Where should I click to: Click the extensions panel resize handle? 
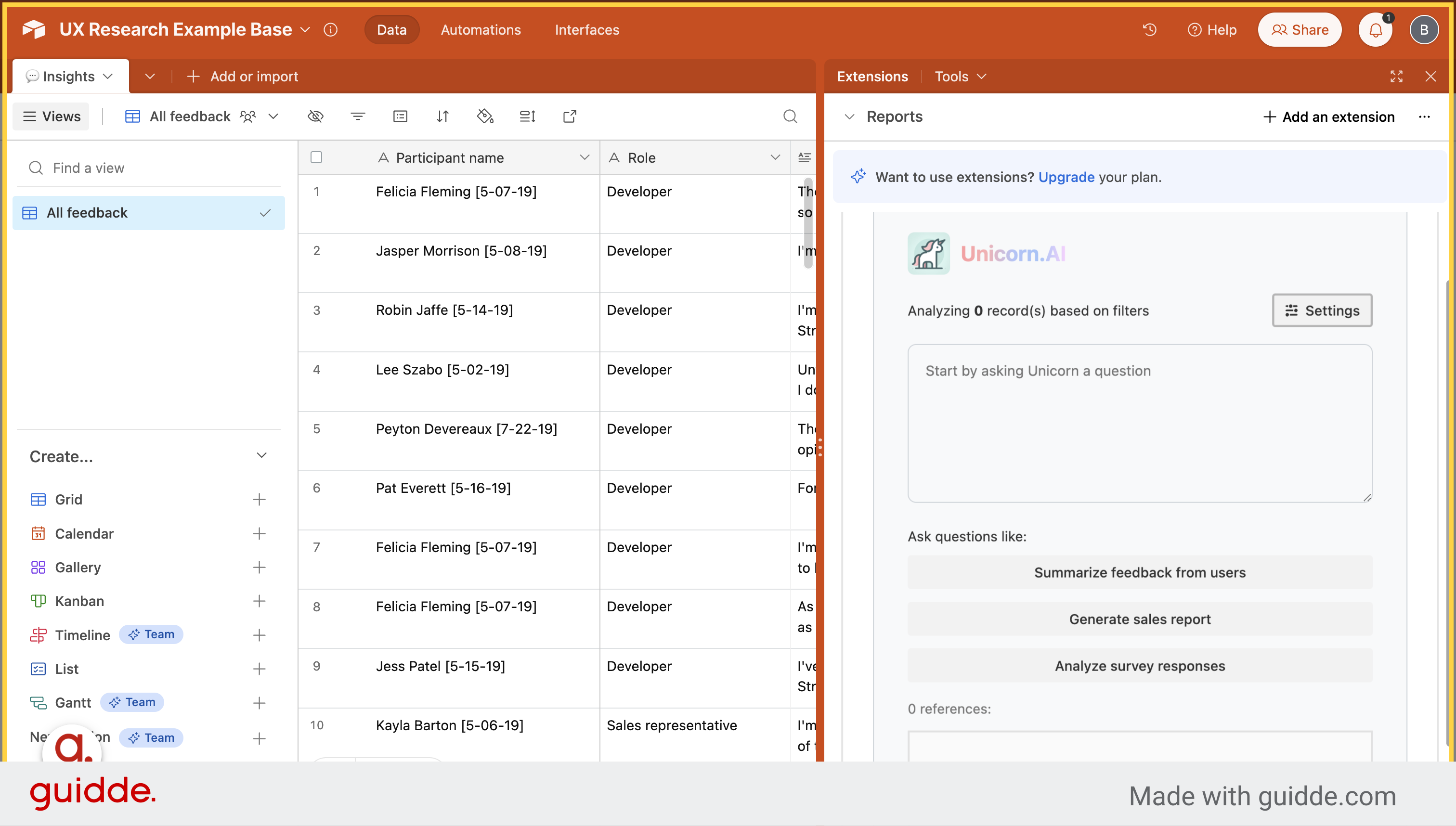pyautogui.click(x=820, y=447)
